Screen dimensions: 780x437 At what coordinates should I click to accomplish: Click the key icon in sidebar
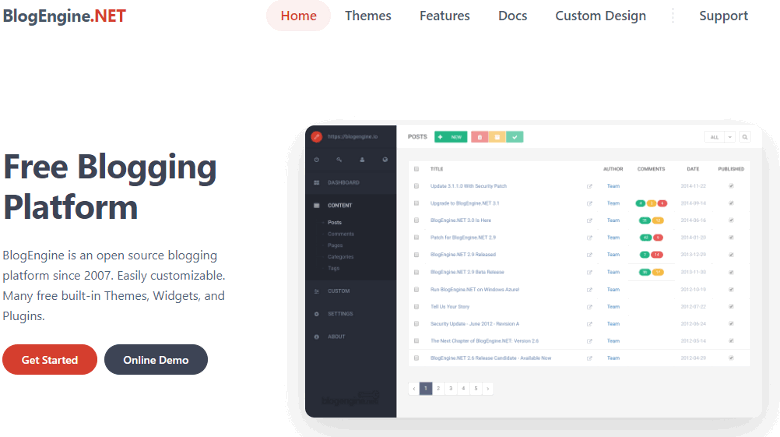pyautogui.click(x=340, y=160)
